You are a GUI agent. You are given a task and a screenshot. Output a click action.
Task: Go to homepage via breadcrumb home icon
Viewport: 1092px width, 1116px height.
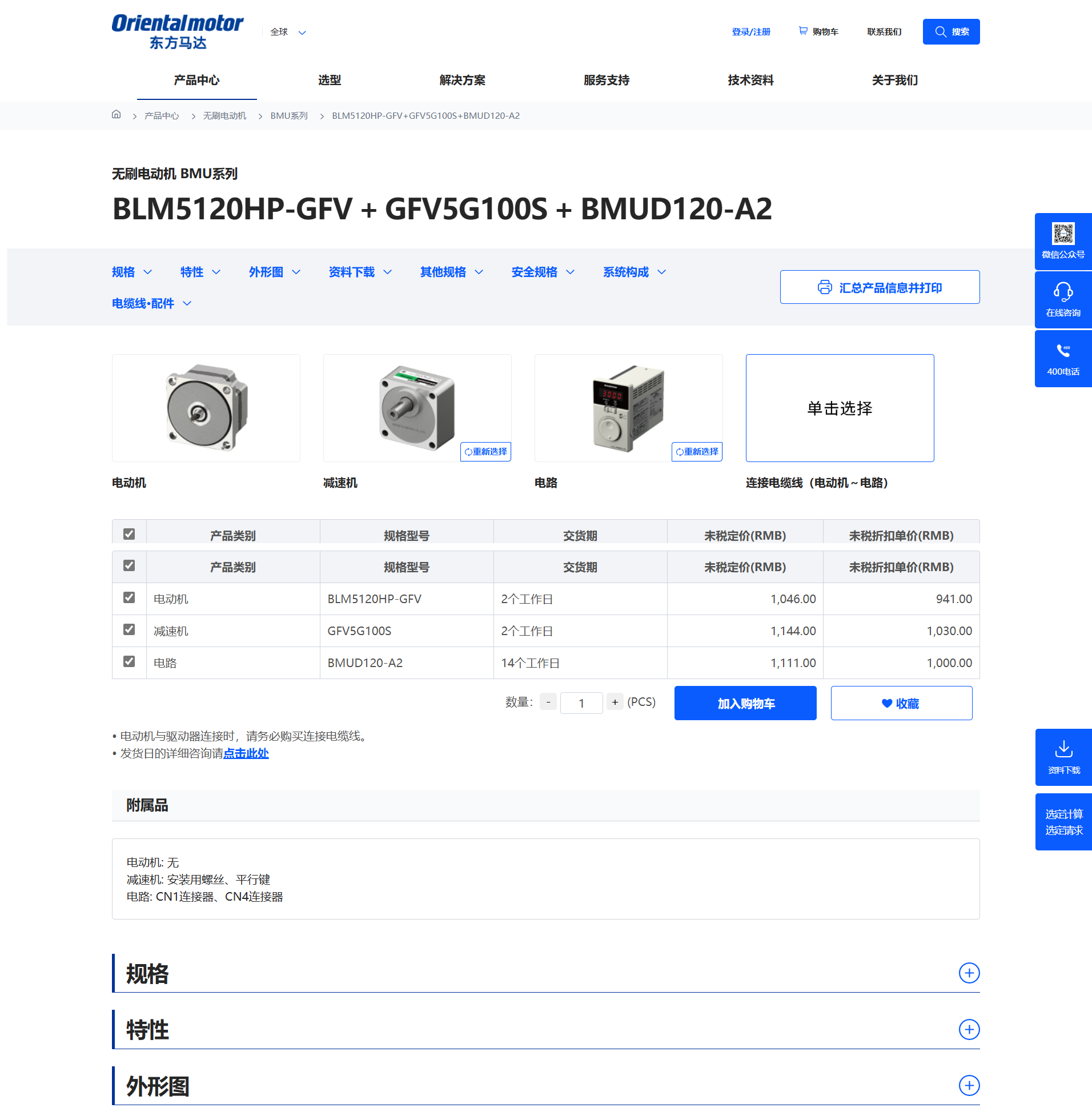(117, 115)
